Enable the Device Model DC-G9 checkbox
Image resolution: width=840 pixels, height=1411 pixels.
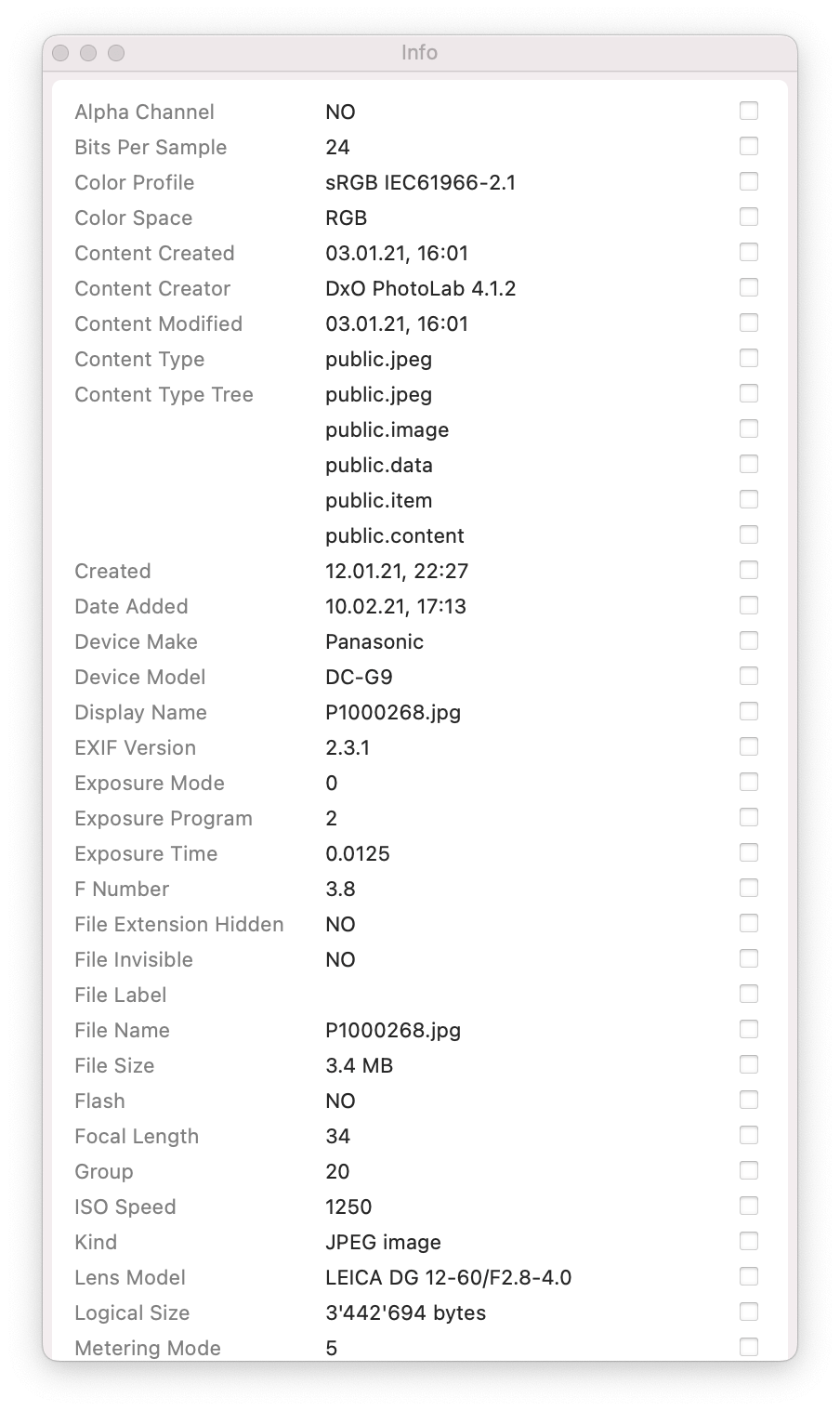click(748, 676)
